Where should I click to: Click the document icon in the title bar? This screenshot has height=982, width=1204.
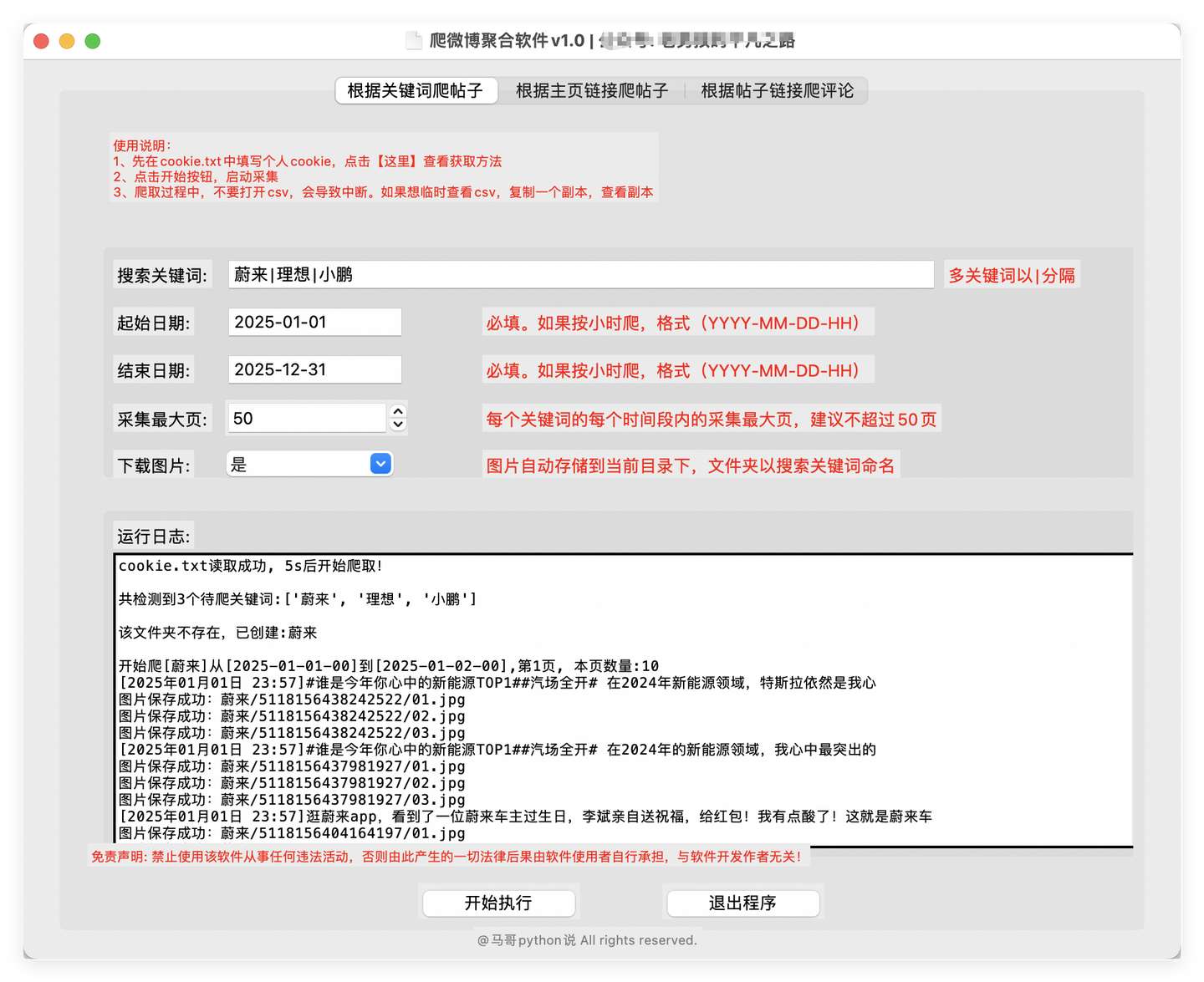pyautogui.click(x=414, y=39)
